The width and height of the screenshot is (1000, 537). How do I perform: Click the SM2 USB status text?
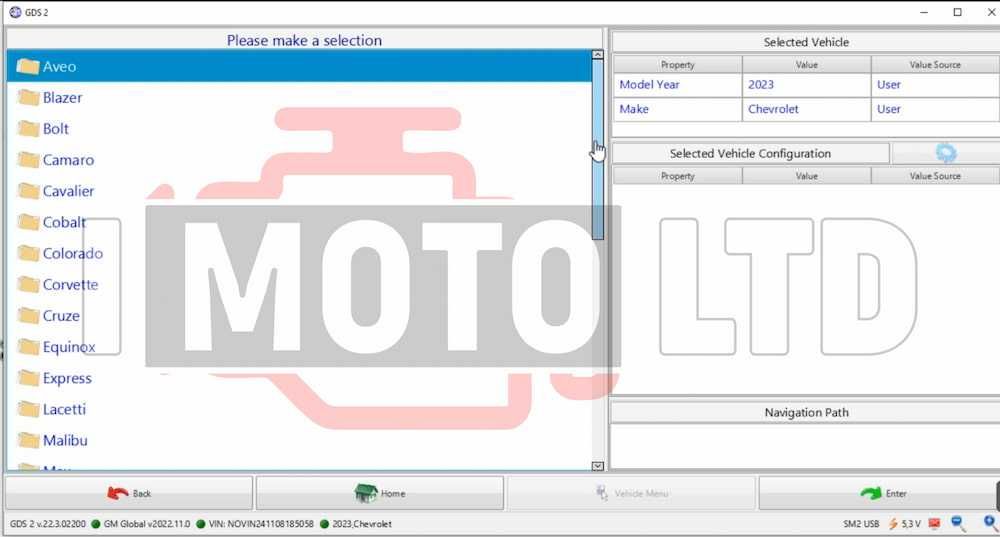[861, 524]
